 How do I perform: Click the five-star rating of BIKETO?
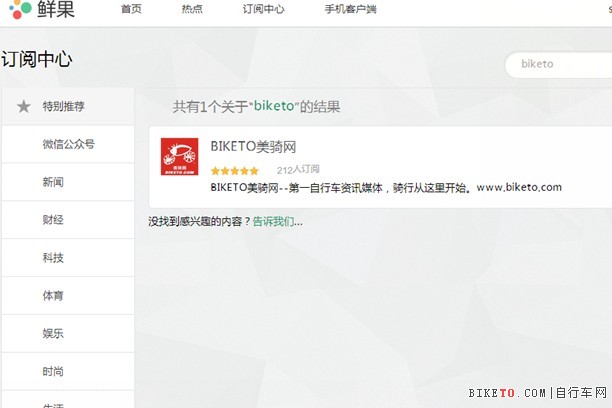pyautogui.click(x=235, y=170)
